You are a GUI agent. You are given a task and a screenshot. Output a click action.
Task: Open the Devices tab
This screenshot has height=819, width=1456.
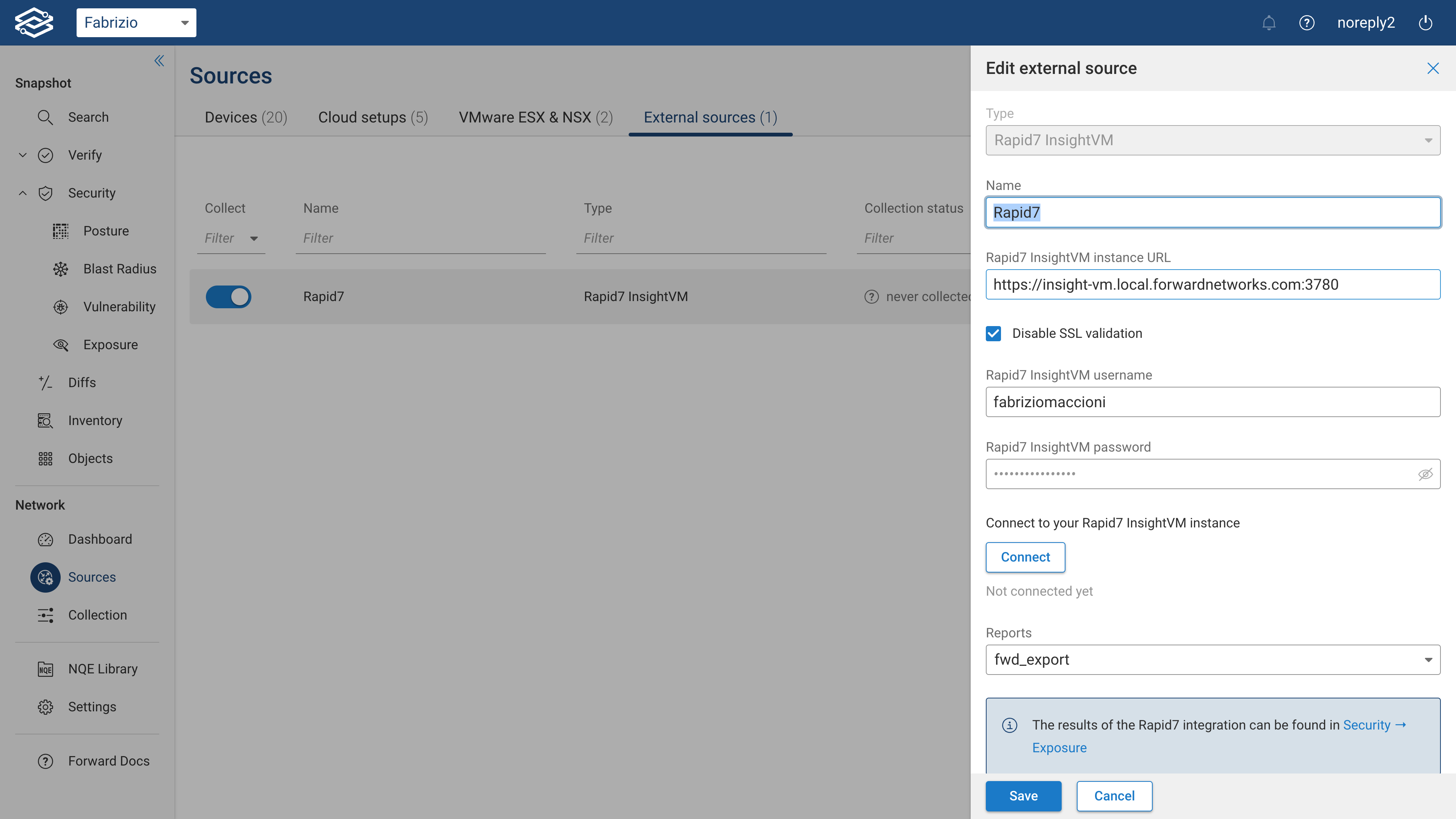point(245,117)
